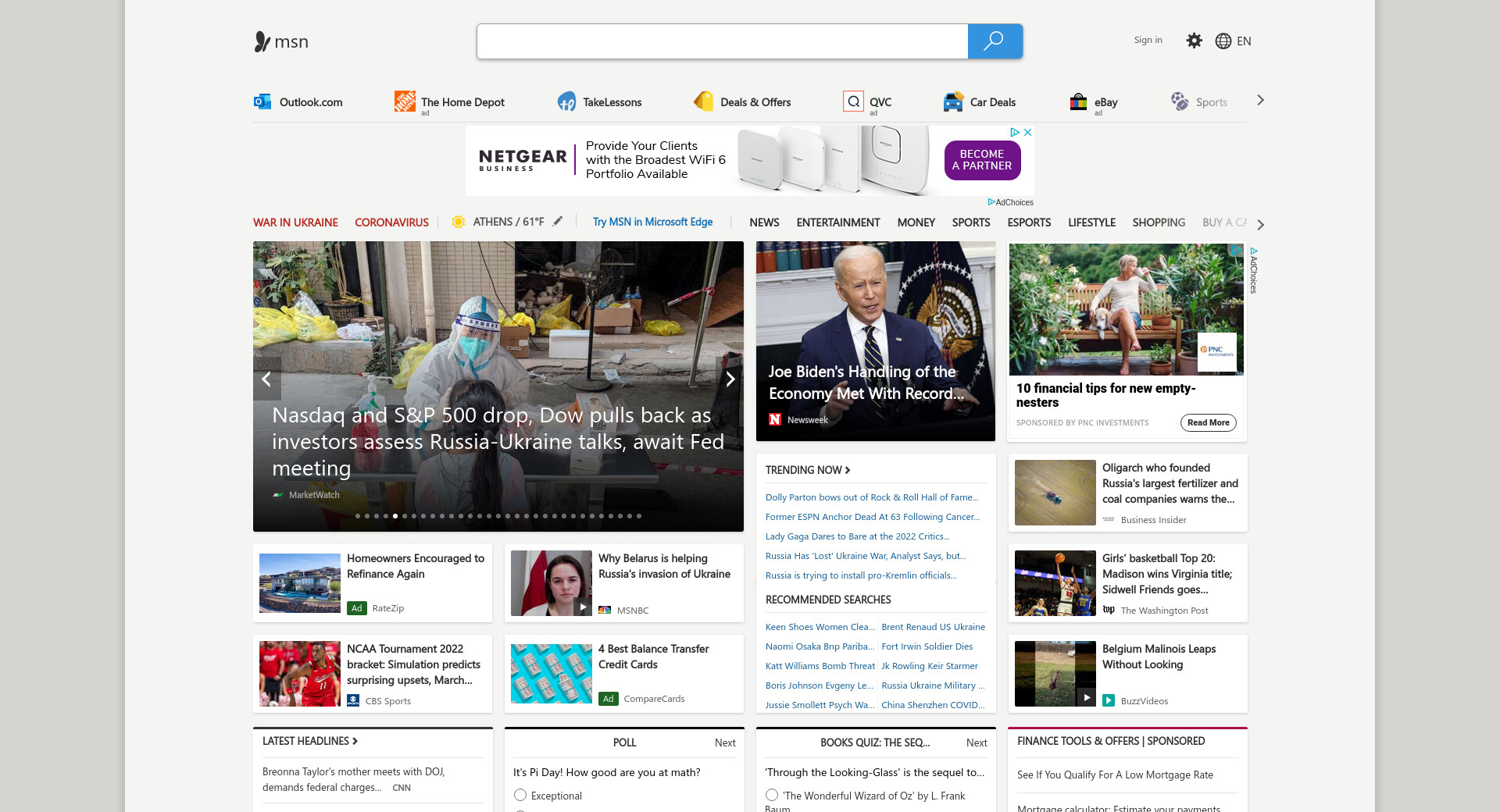
Task: Select the Exceptional poll option
Action: click(520, 795)
